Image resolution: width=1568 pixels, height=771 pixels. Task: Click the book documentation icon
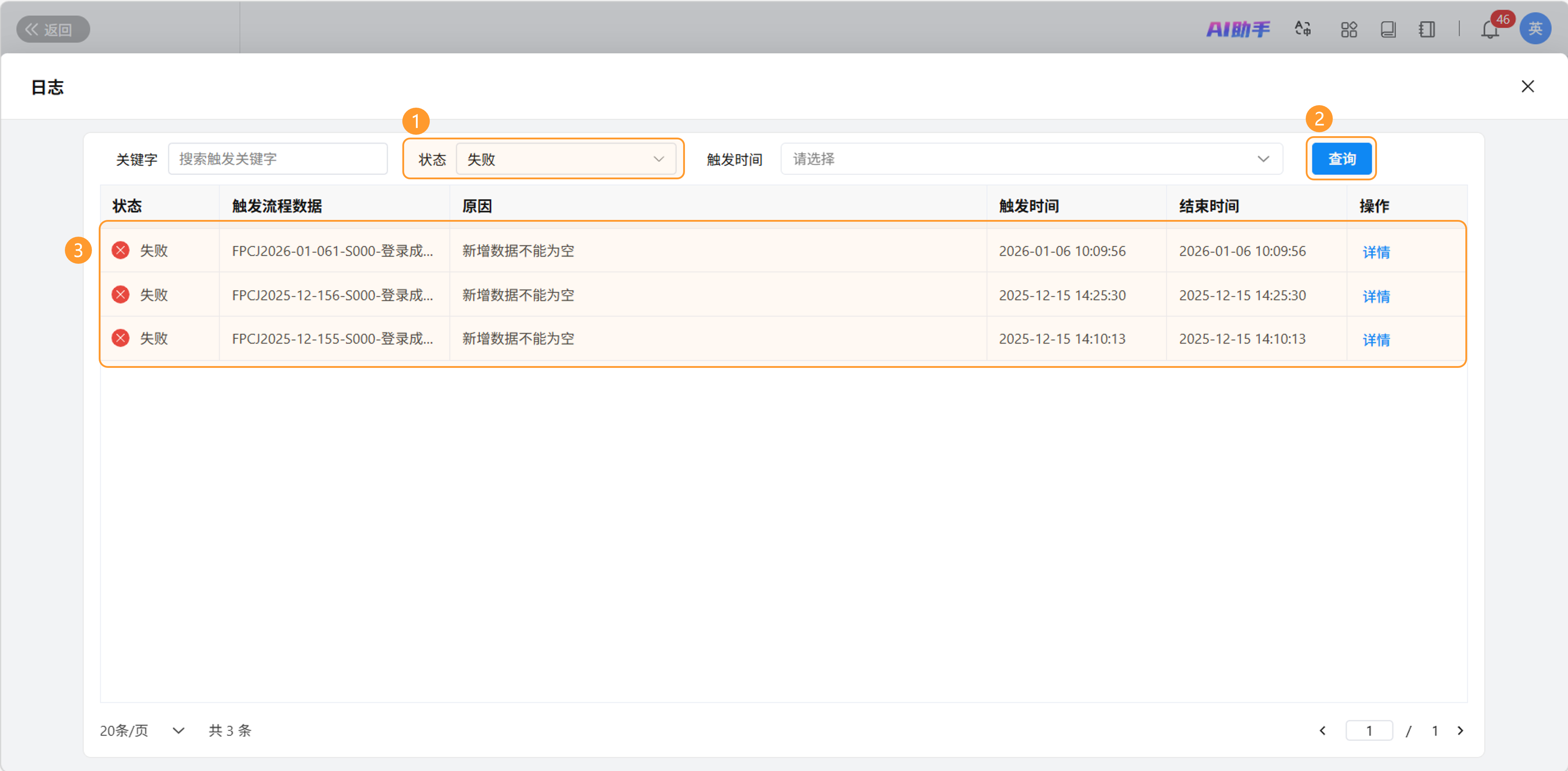pyautogui.click(x=1388, y=29)
